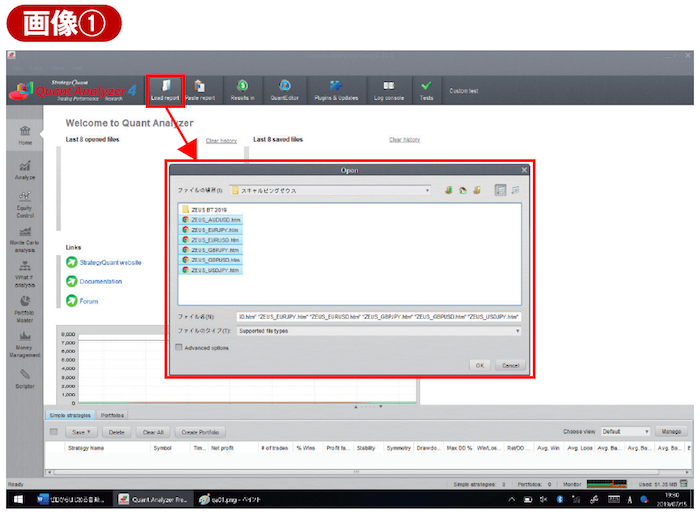Click the StrategyQuant website arrow icon
The height and width of the screenshot is (514, 700).
coord(71,262)
